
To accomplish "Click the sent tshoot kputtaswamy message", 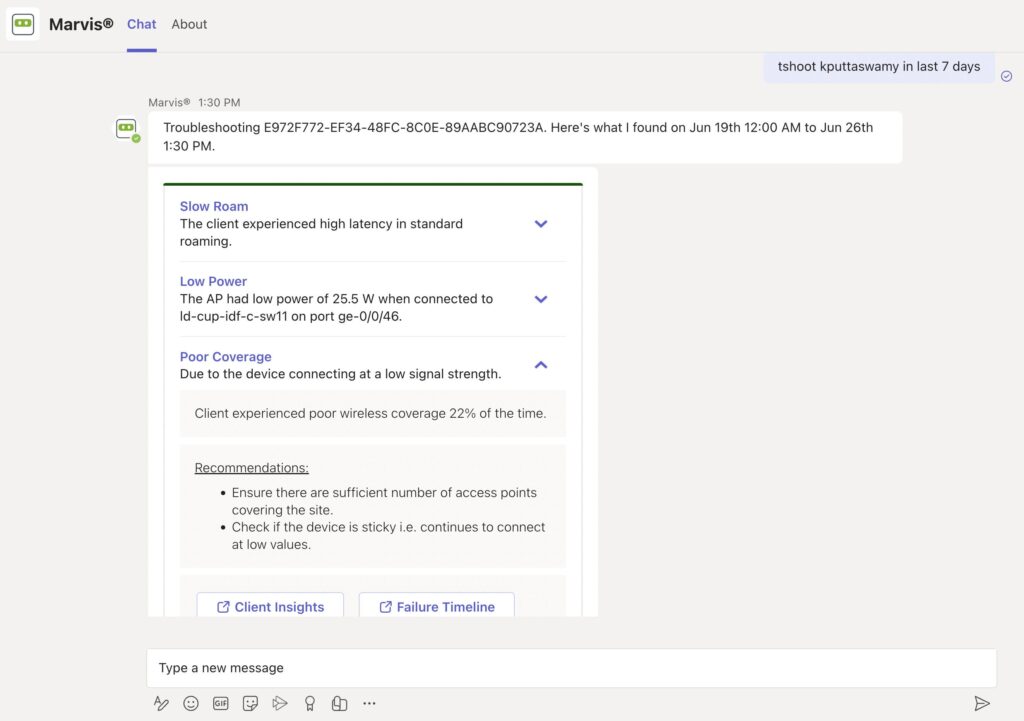I will point(878,67).
